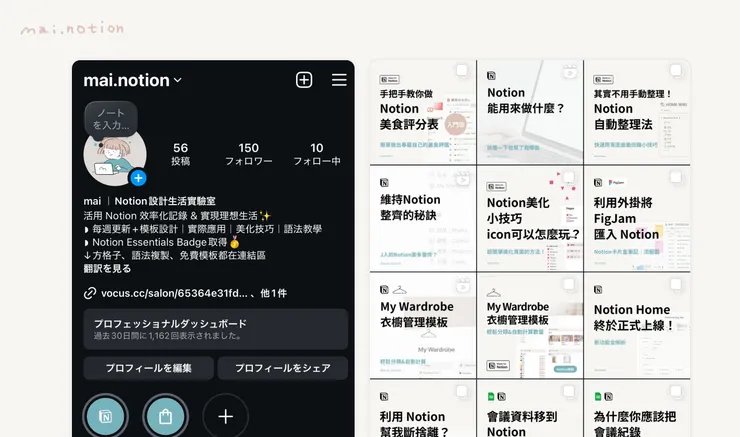Open the 會議資料移到 Notion post
This screenshot has width=740, height=437.
point(530,409)
